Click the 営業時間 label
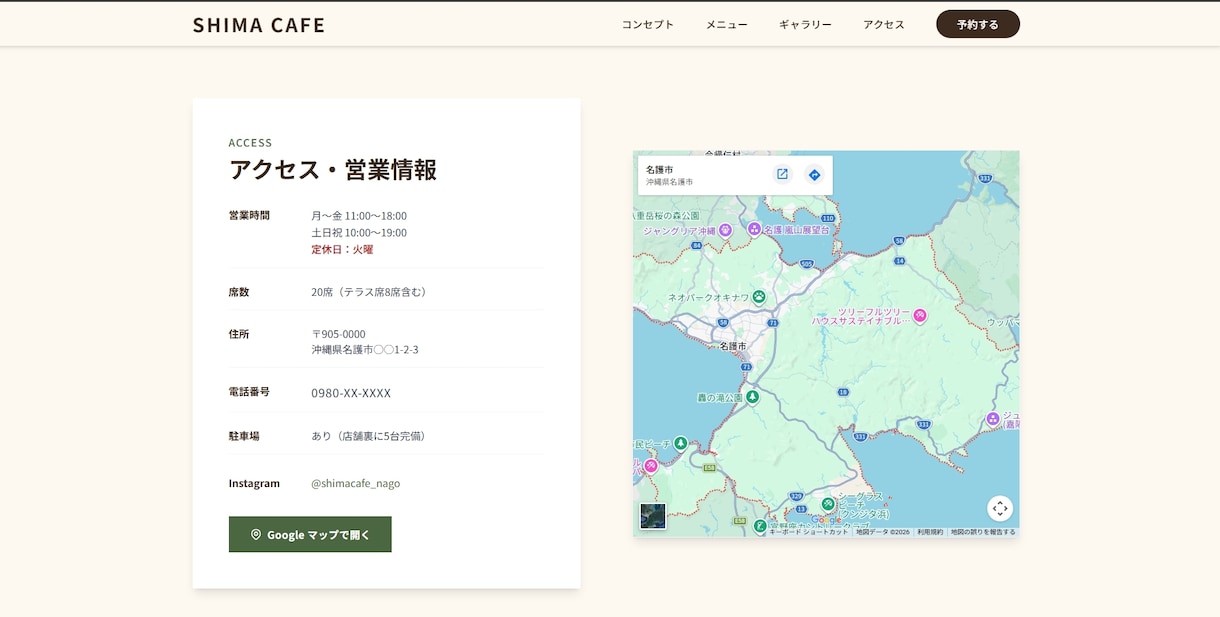Viewport: 1220px width, 617px height. tap(249, 215)
